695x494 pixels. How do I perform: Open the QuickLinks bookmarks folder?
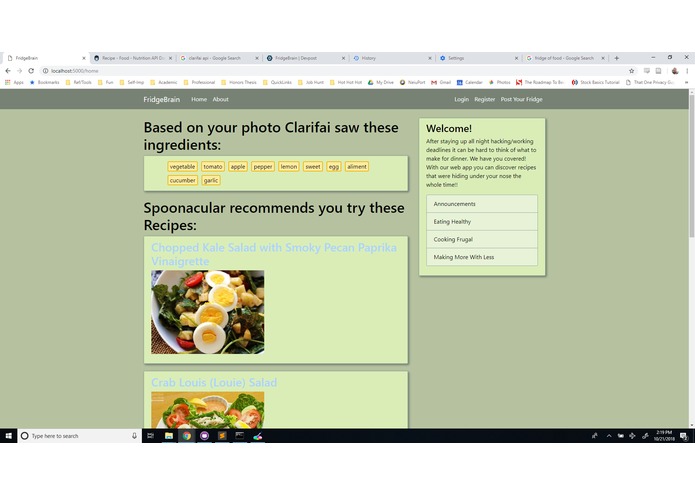tap(277, 82)
